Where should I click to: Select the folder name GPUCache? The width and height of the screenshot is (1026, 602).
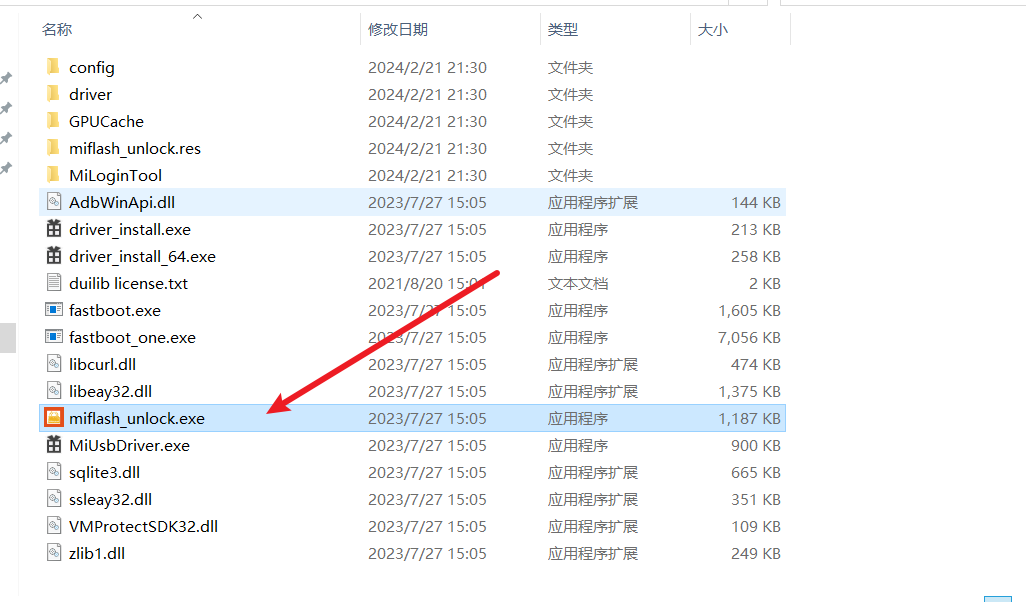106,121
